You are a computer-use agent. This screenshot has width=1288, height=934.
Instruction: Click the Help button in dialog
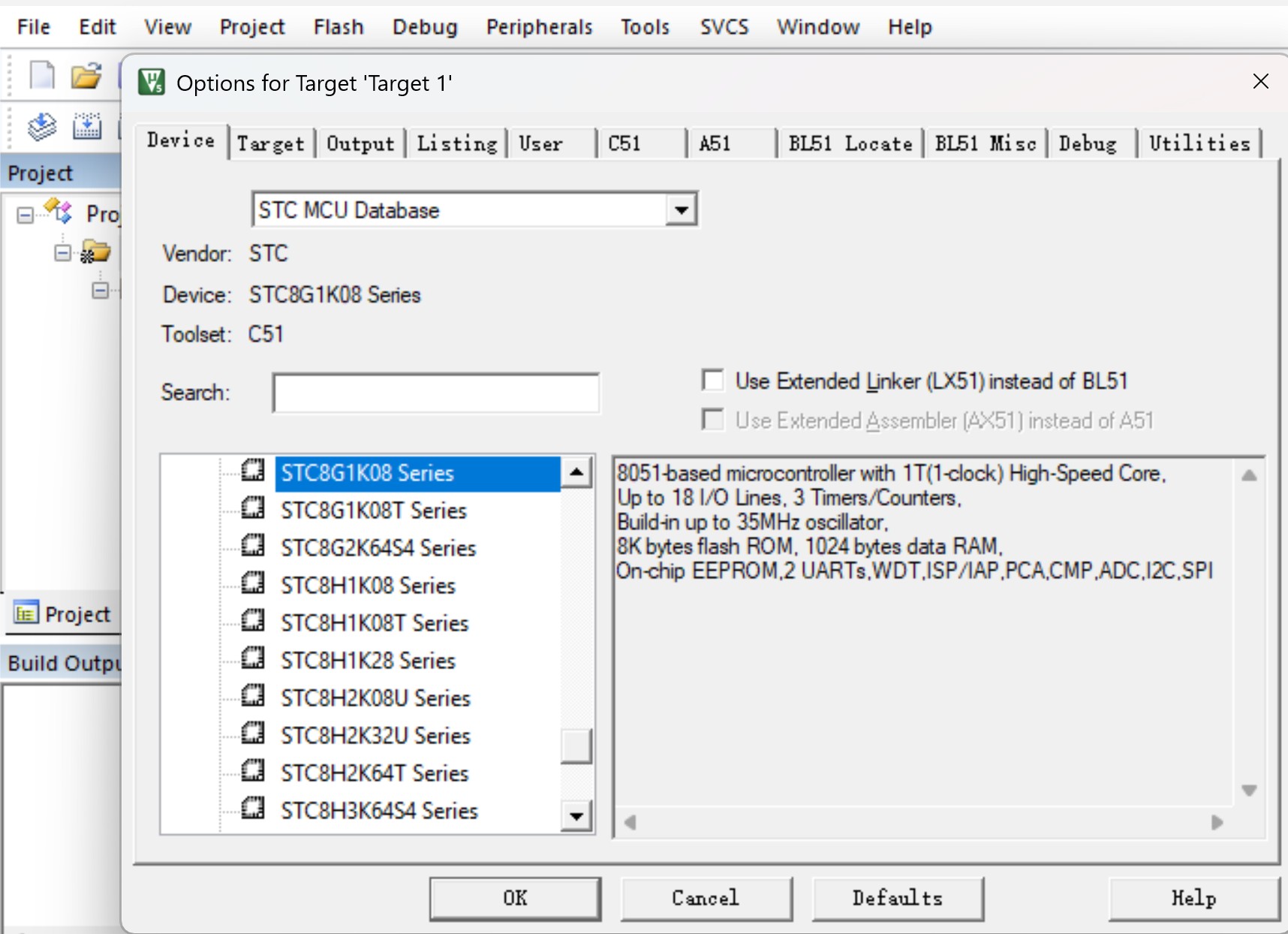click(x=1194, y=898)
